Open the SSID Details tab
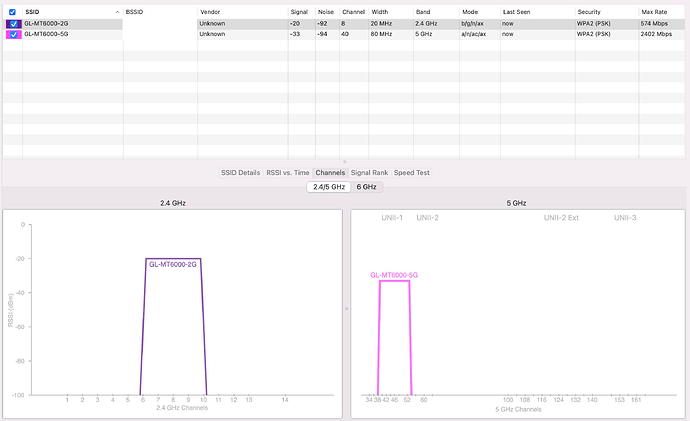This screenshot has width=690, height=421. (240, 173)
